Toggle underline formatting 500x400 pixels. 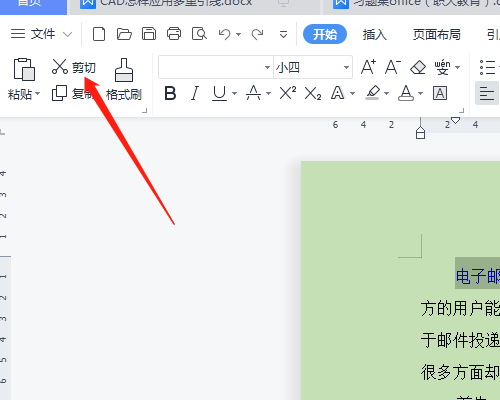(x=220, y=93)
